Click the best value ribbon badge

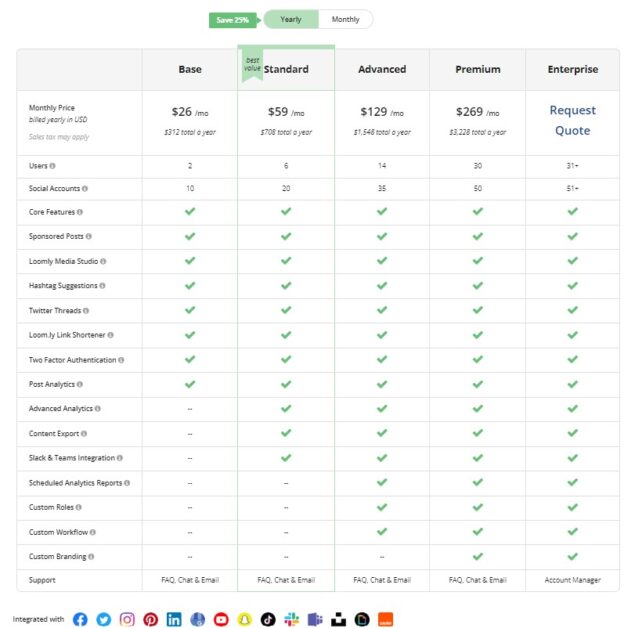click(x=252, y=65)
